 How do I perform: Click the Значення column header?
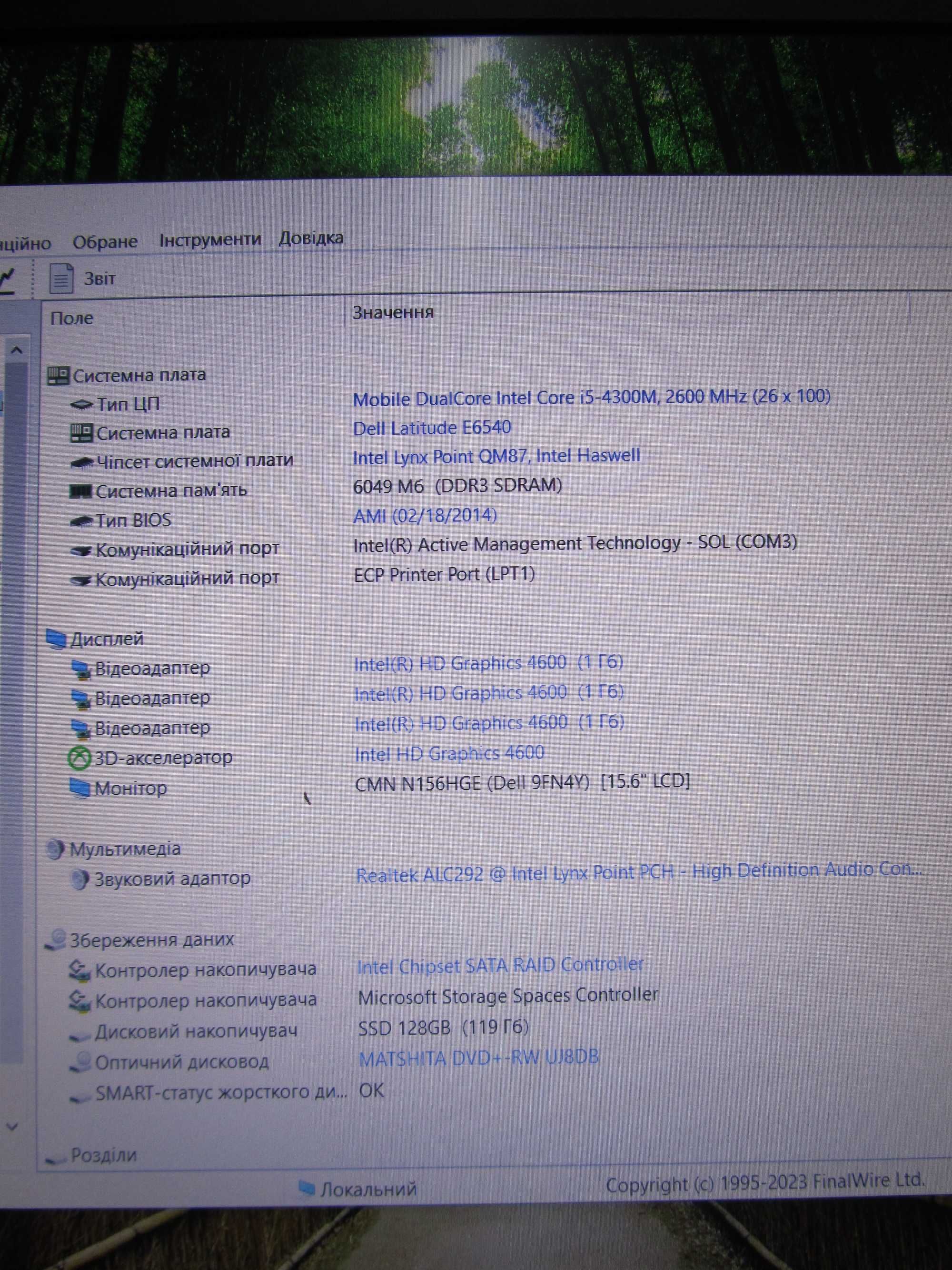(x=393, y=312)
